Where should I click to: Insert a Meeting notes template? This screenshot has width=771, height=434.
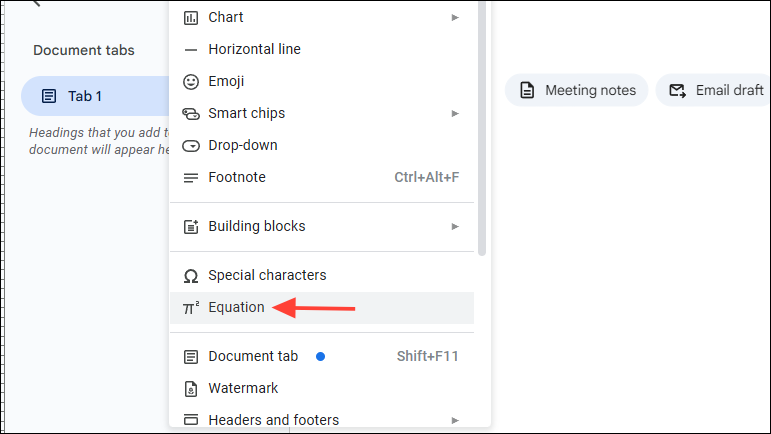pyautogui.click(x=576, y=90)
